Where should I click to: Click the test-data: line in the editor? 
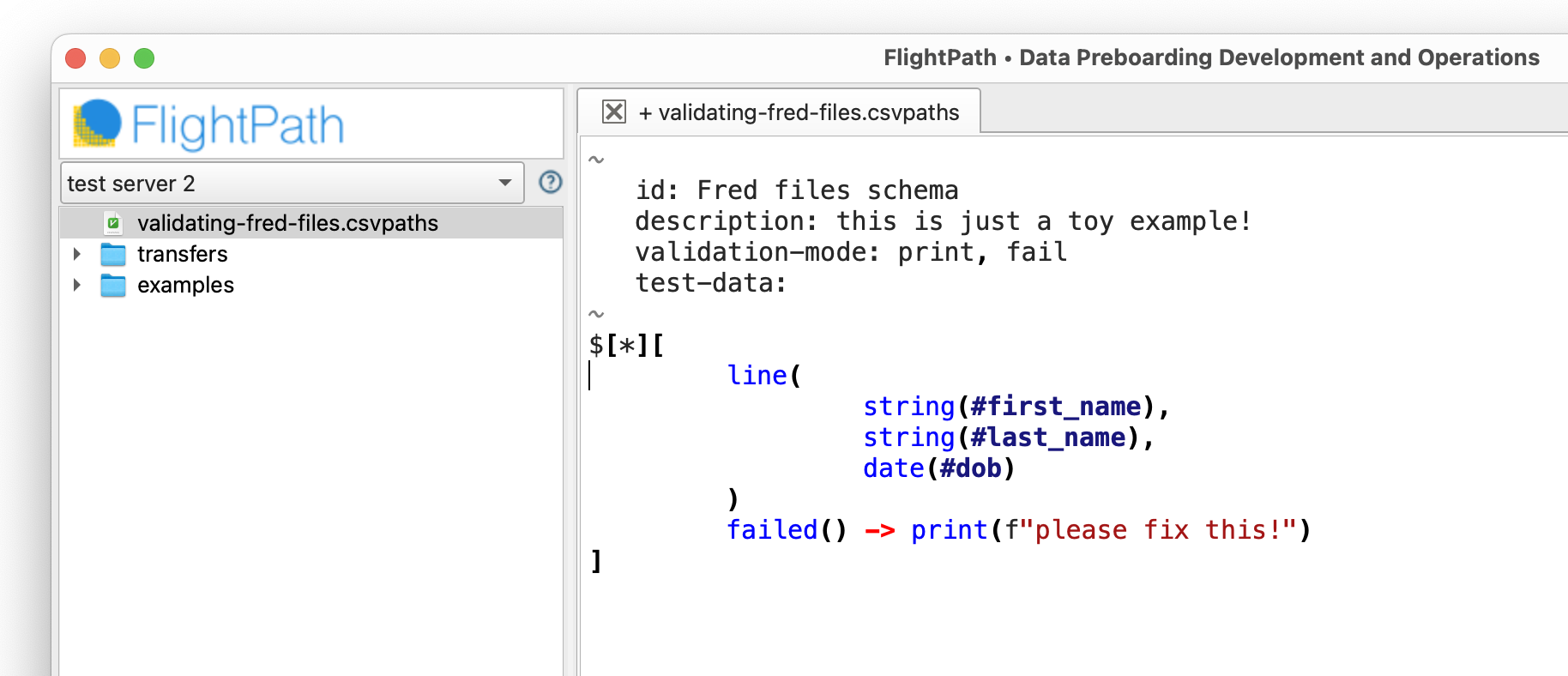tap(710, 283)
